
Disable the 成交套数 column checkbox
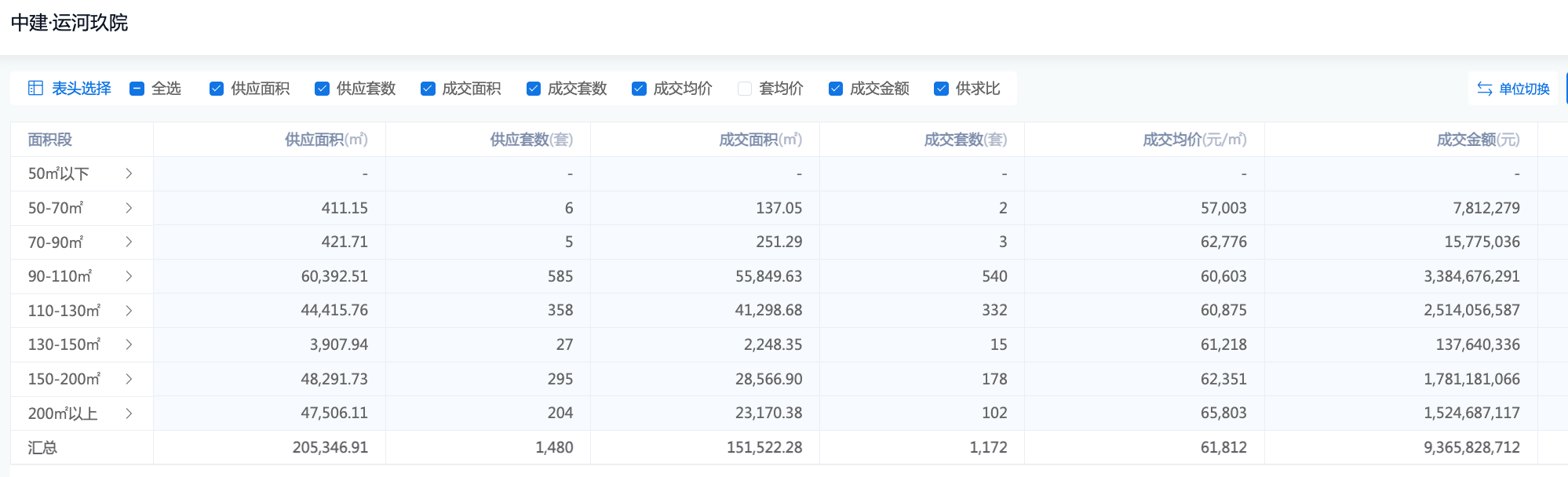click(534, 89)
